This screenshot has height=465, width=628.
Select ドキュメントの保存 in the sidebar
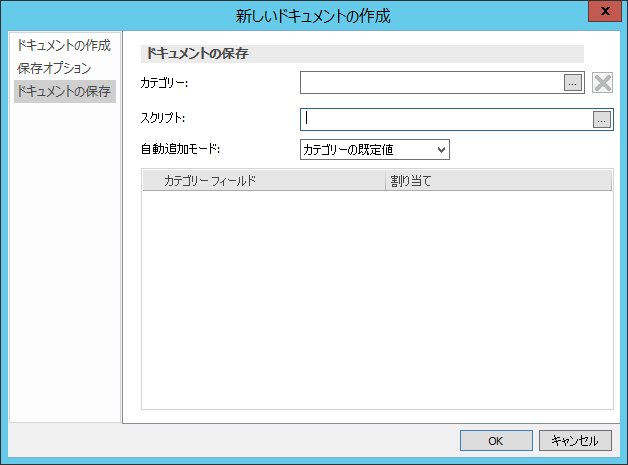[64, 91]
